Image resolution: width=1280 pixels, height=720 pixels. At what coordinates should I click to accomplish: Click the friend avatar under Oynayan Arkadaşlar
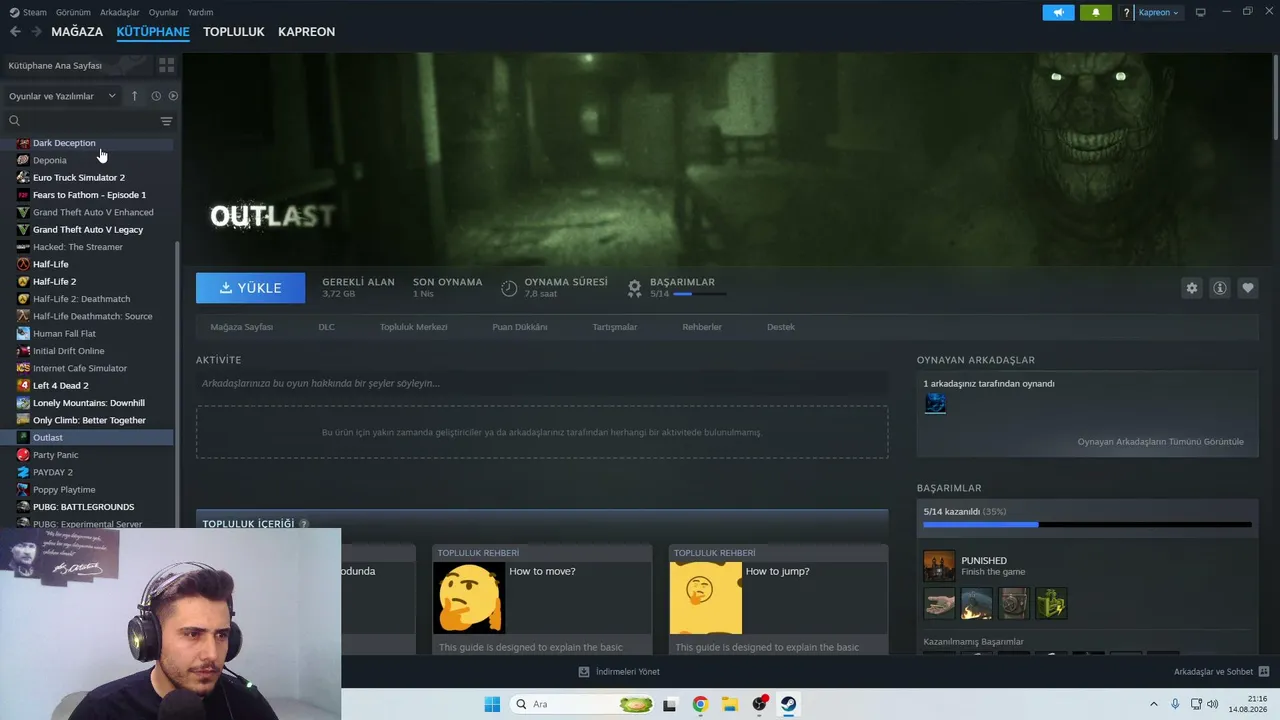[935, 403]
